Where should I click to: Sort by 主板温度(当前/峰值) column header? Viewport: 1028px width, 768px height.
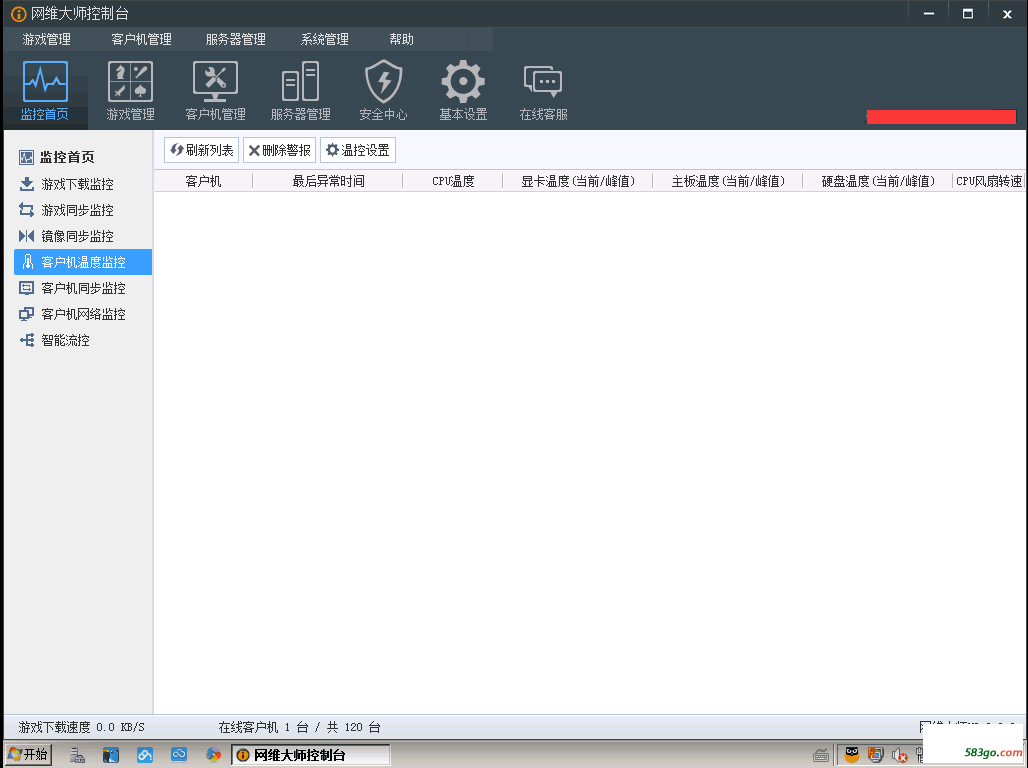tap(728, 181)
